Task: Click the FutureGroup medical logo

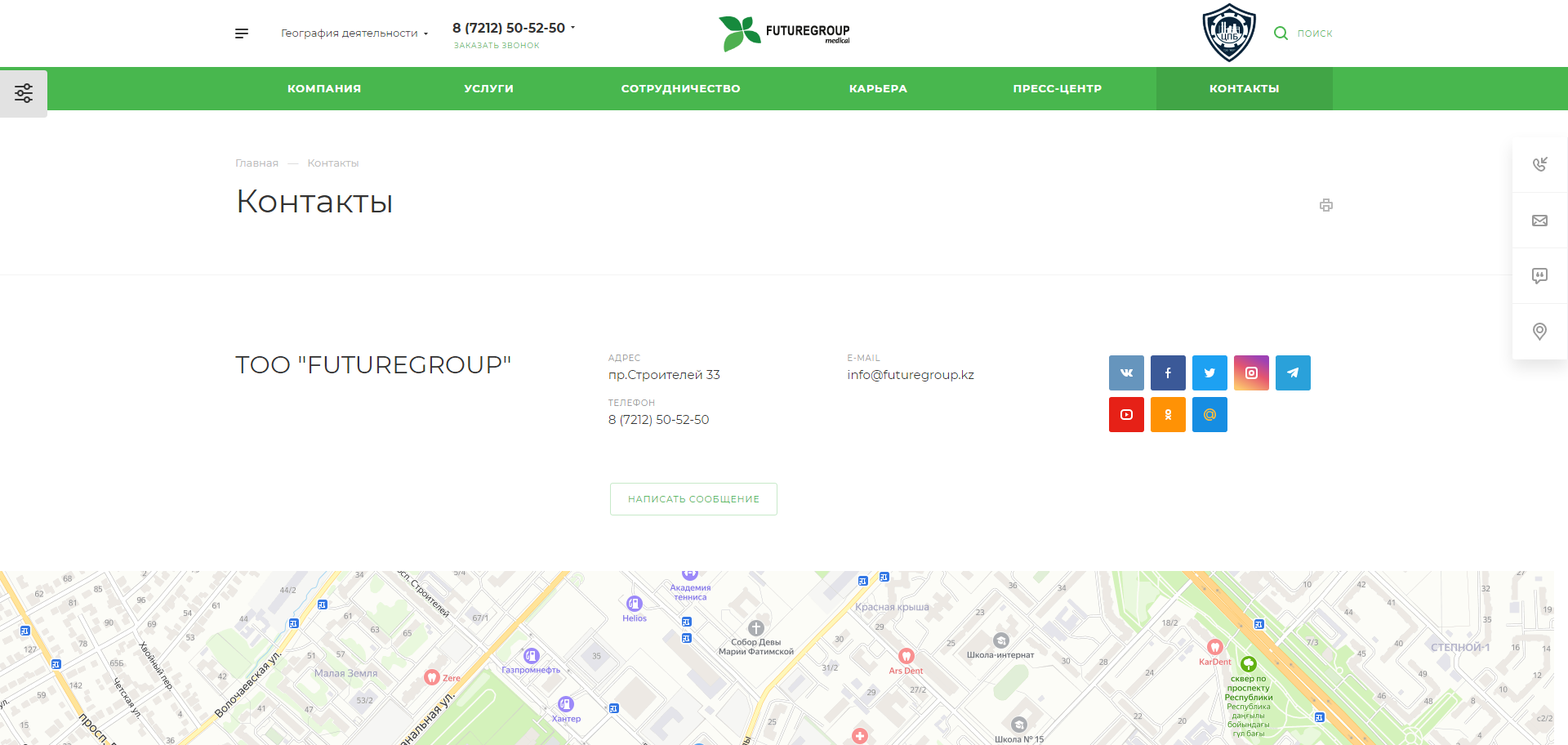Action: click(784, 33)
